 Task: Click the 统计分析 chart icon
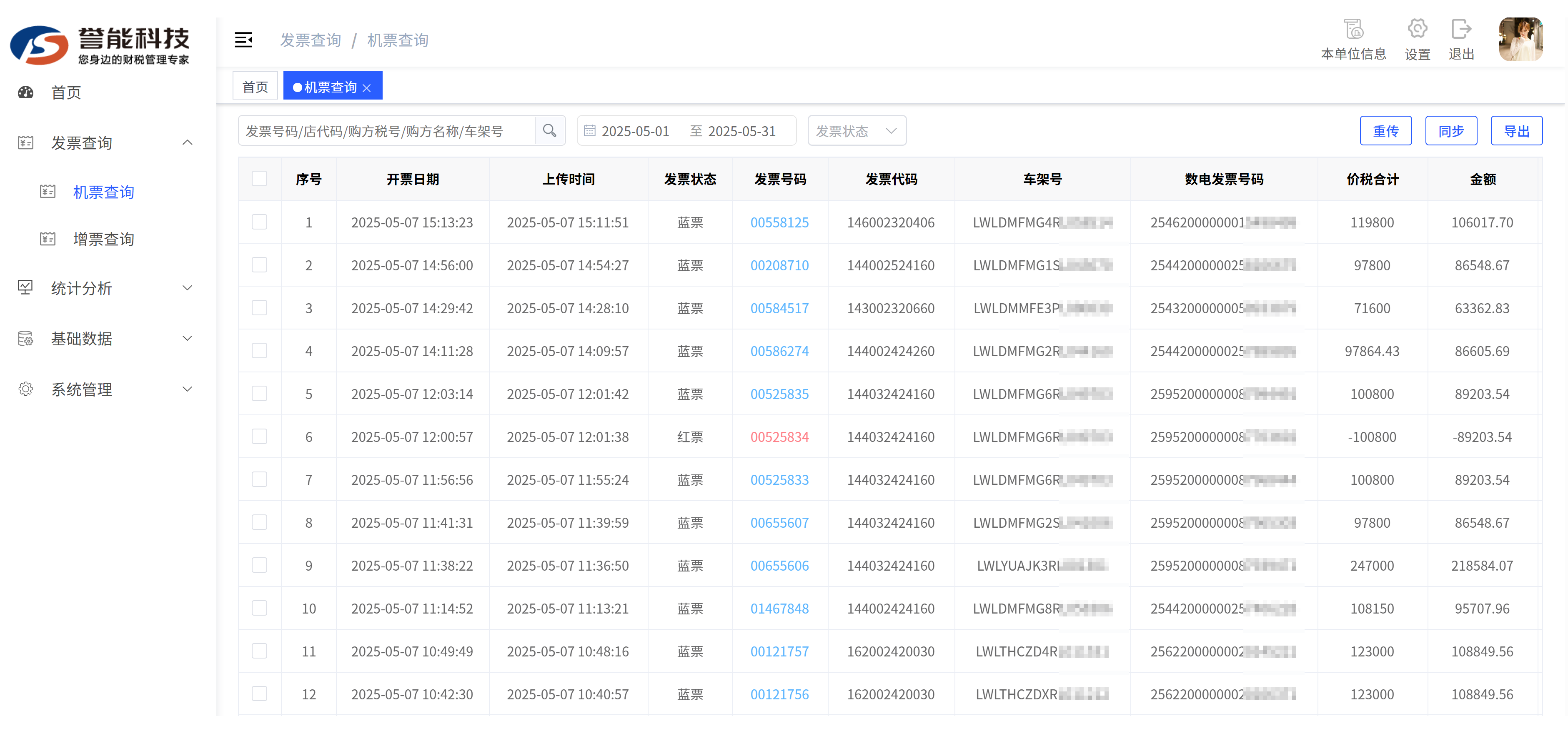tap(25, 288)
